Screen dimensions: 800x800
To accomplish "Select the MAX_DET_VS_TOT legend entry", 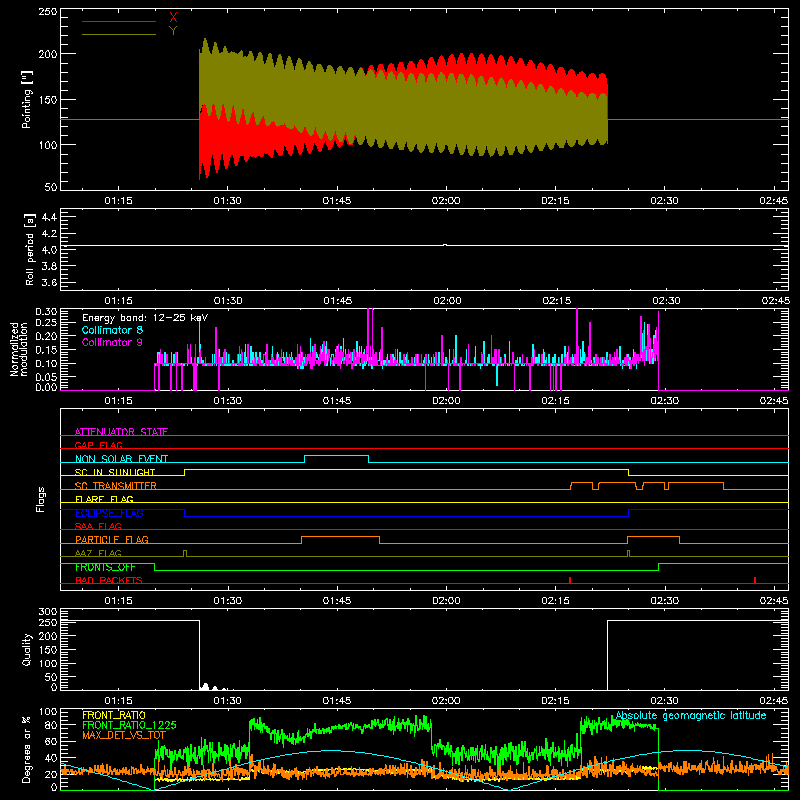I will [x=124, y=735].
